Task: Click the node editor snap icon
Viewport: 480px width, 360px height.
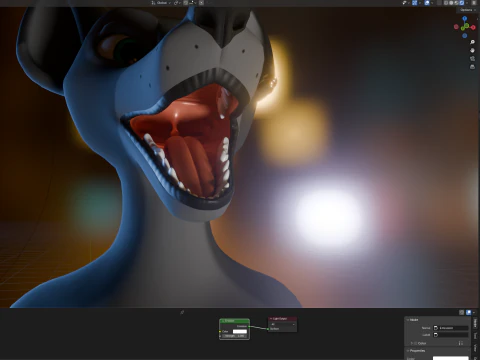Action: click(x=461, y=312)
